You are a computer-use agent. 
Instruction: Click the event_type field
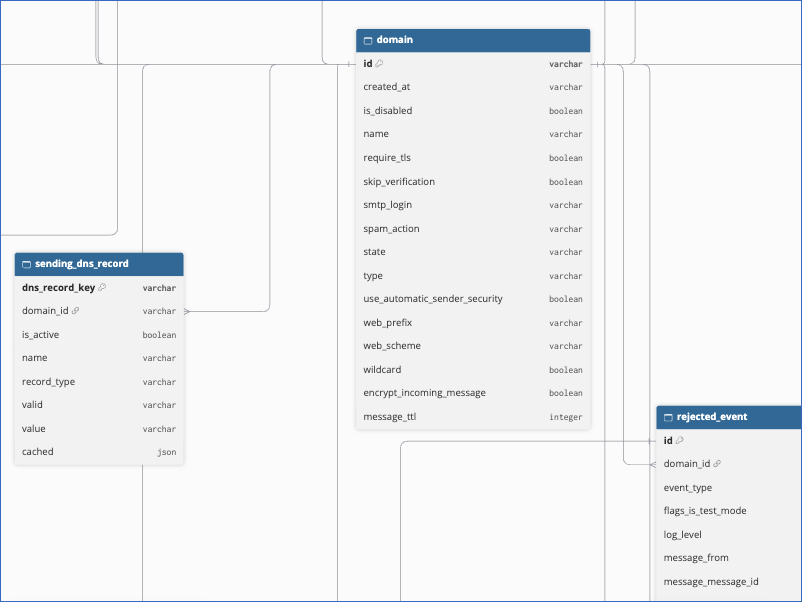coord(729,488)
